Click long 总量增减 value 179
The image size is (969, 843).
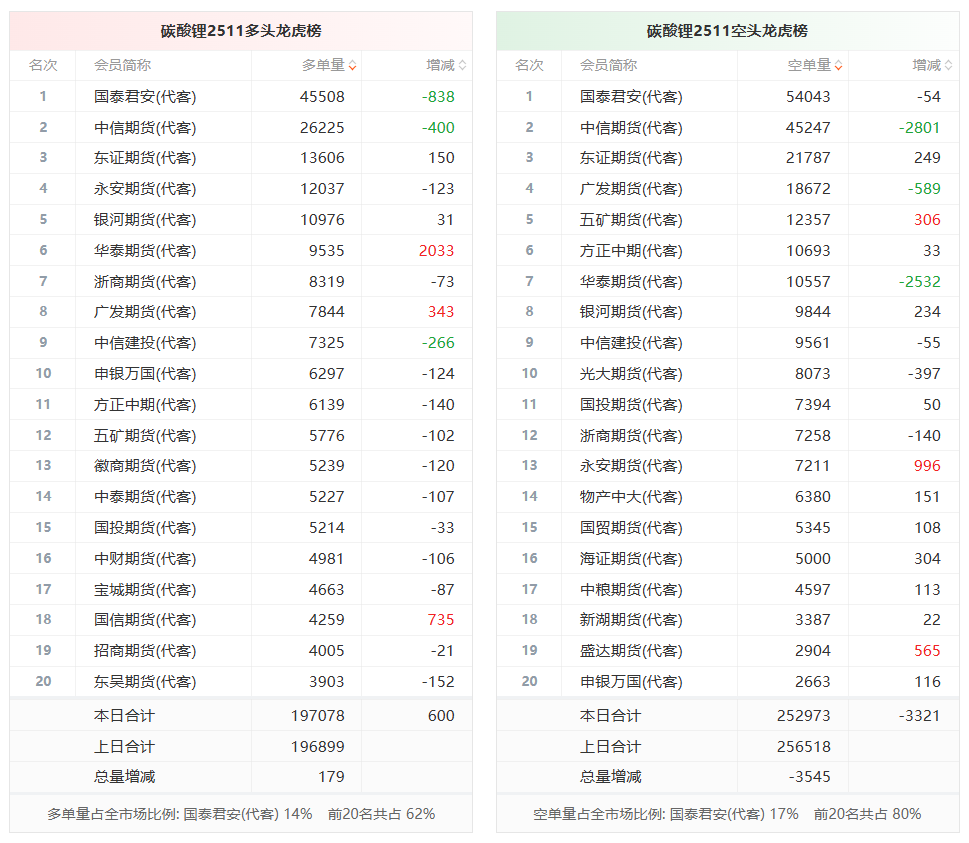331,777
